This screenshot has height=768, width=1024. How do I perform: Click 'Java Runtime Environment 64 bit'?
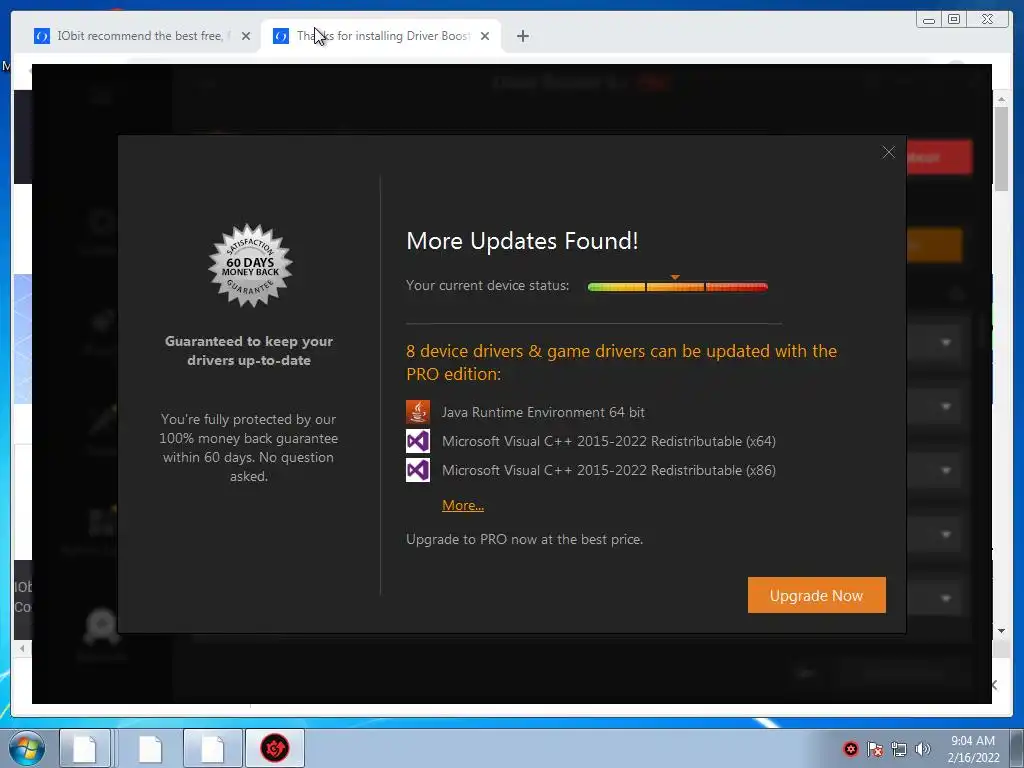tap(543, 412)
